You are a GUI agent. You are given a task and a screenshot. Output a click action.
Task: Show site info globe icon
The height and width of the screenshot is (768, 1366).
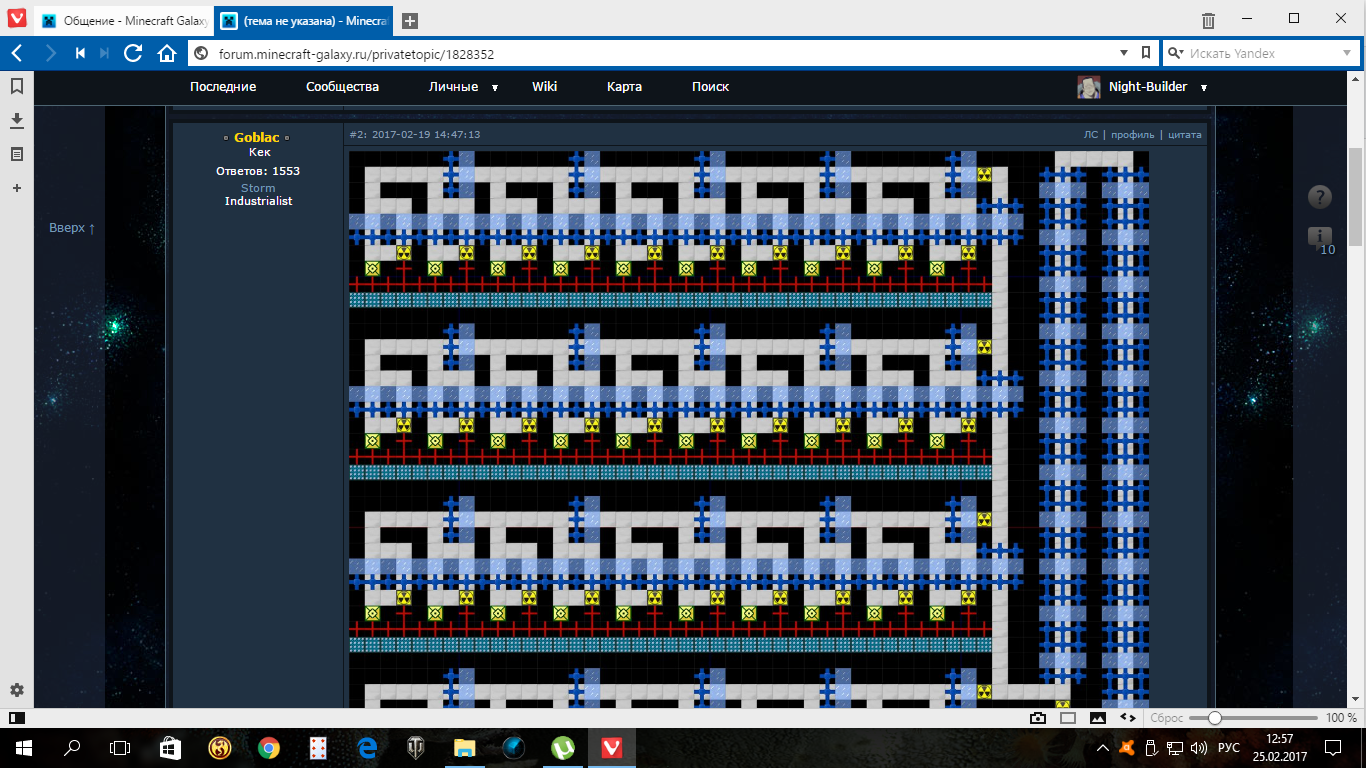click(200, 54)
